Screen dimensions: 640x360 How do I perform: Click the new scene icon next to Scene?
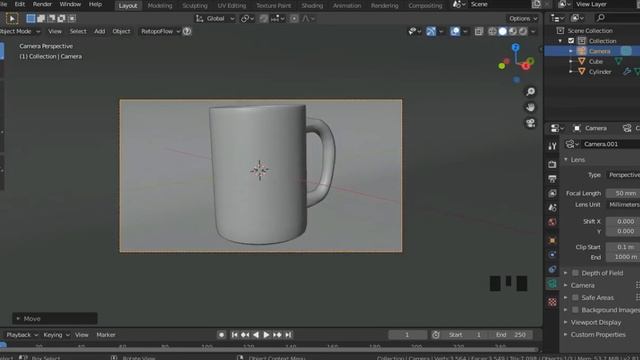click(x=536, y=4)
